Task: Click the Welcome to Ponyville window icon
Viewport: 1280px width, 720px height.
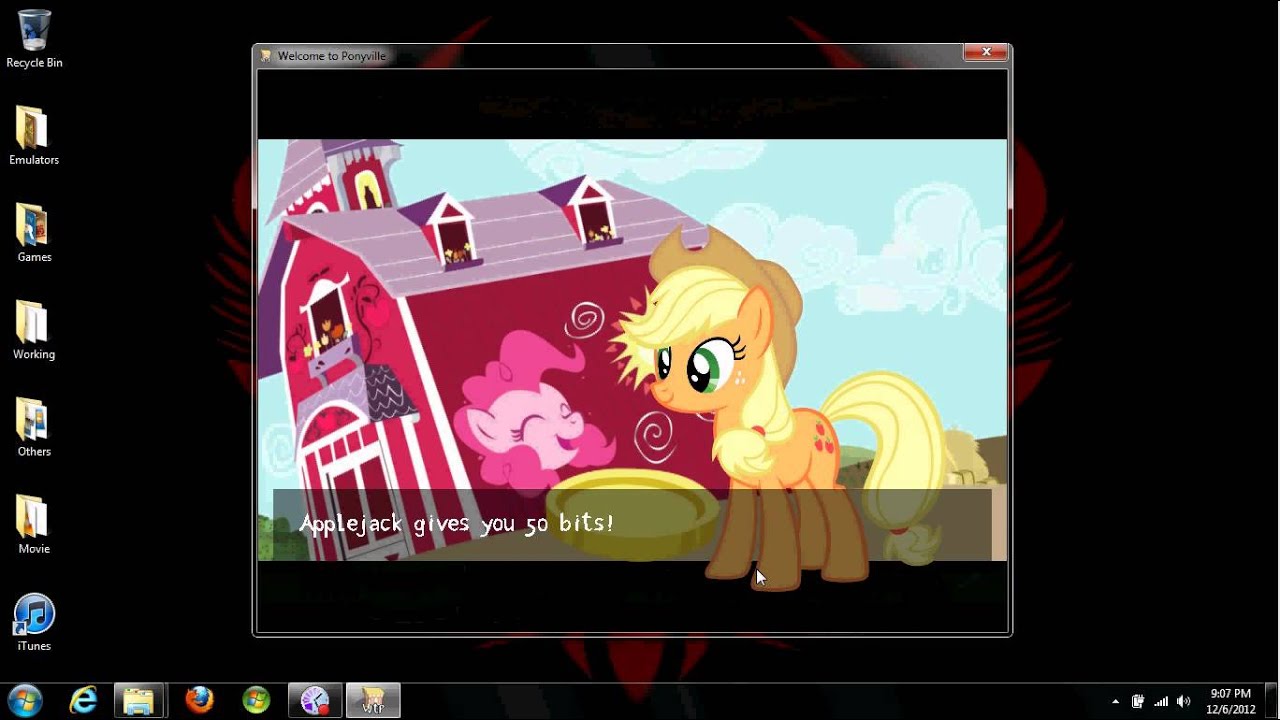Action: point(266,56)
